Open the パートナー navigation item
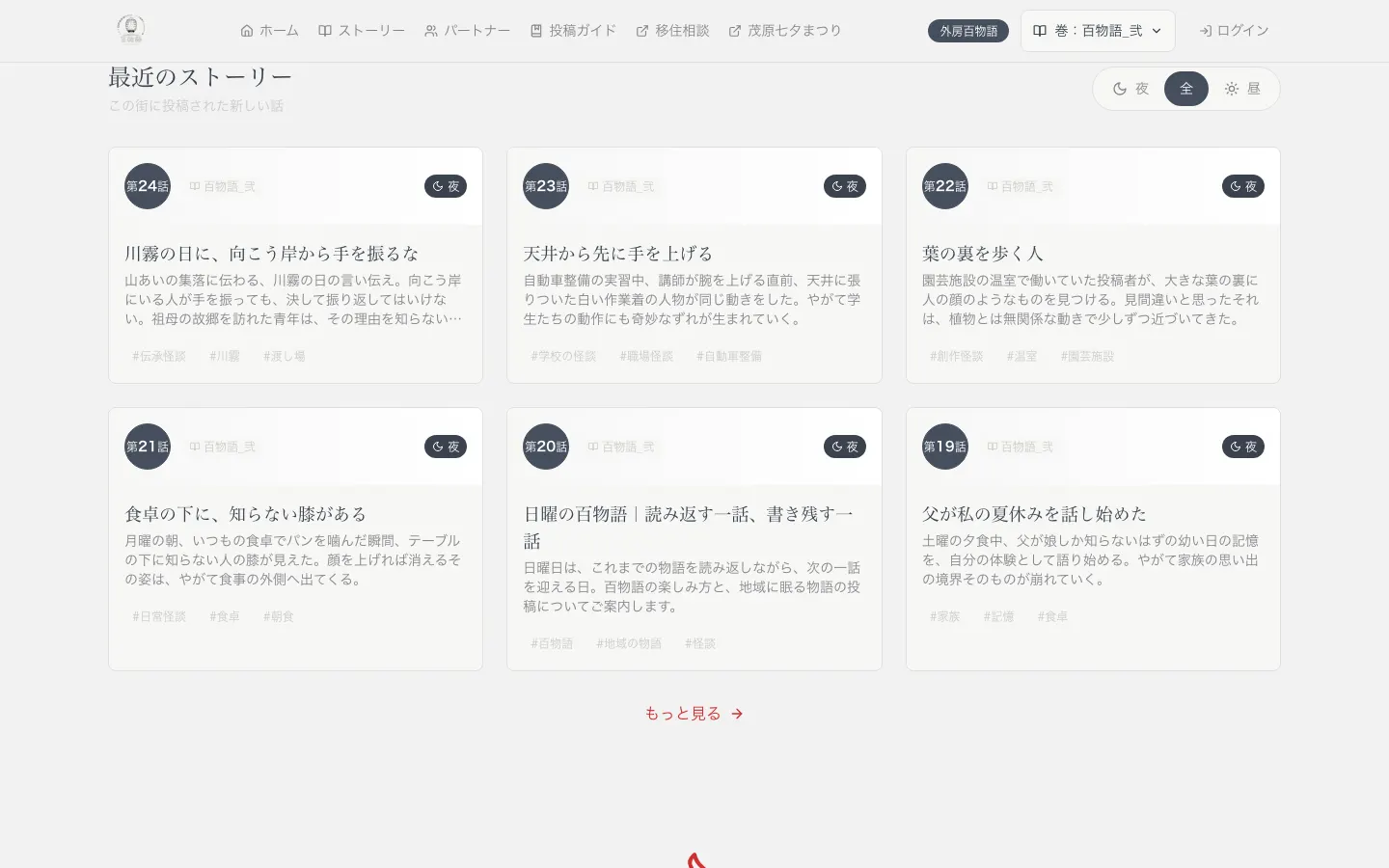 pyautogui.click(x=468, y=31)
